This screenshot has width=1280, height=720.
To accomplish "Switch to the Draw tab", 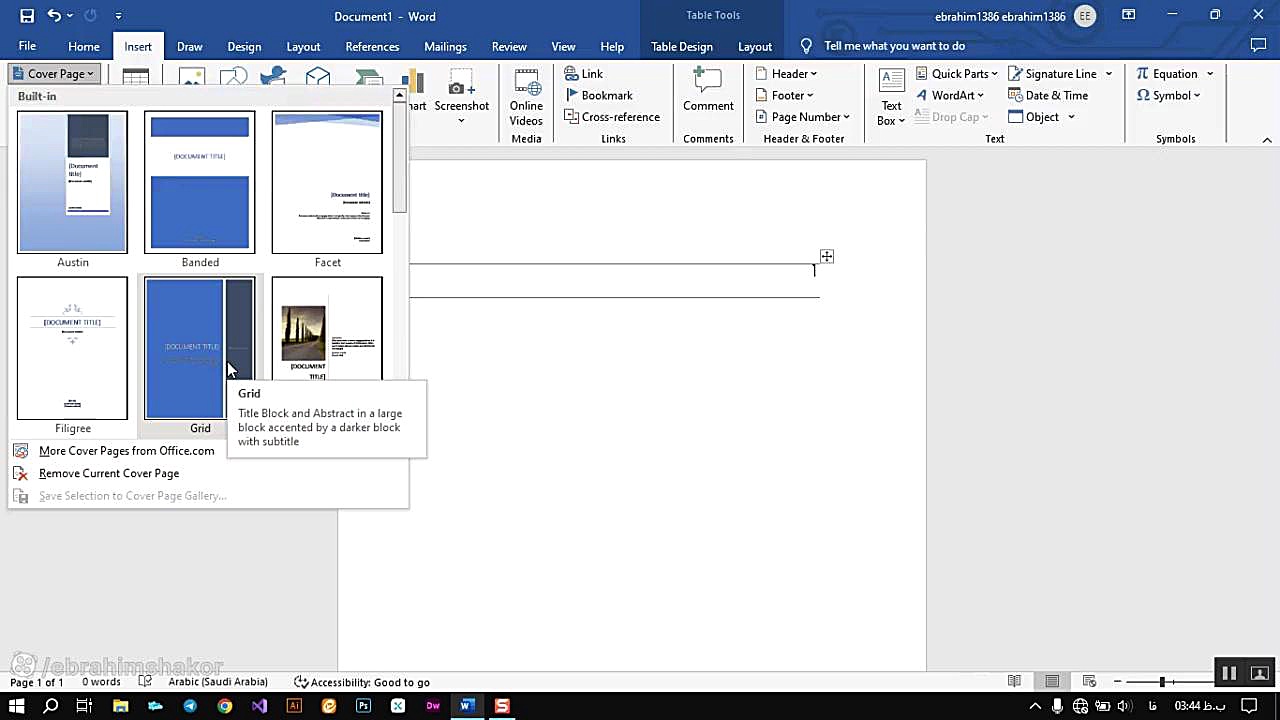I will [x=190, y=46].
